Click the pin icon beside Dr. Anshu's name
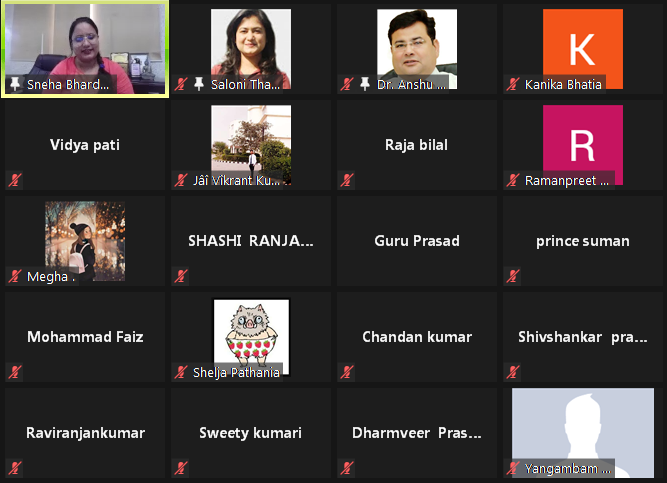This screenshot has width=667, height=483. [x=365, y=84]
